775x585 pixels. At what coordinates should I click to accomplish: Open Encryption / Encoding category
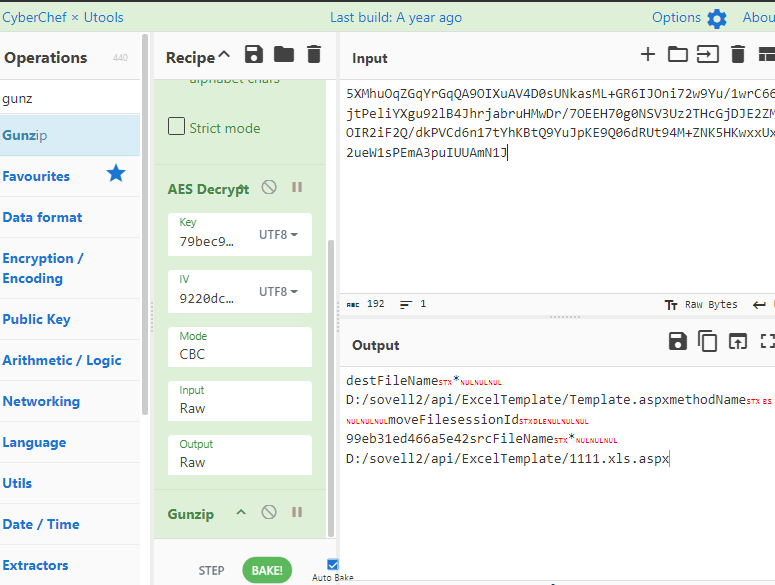(43, 268)
